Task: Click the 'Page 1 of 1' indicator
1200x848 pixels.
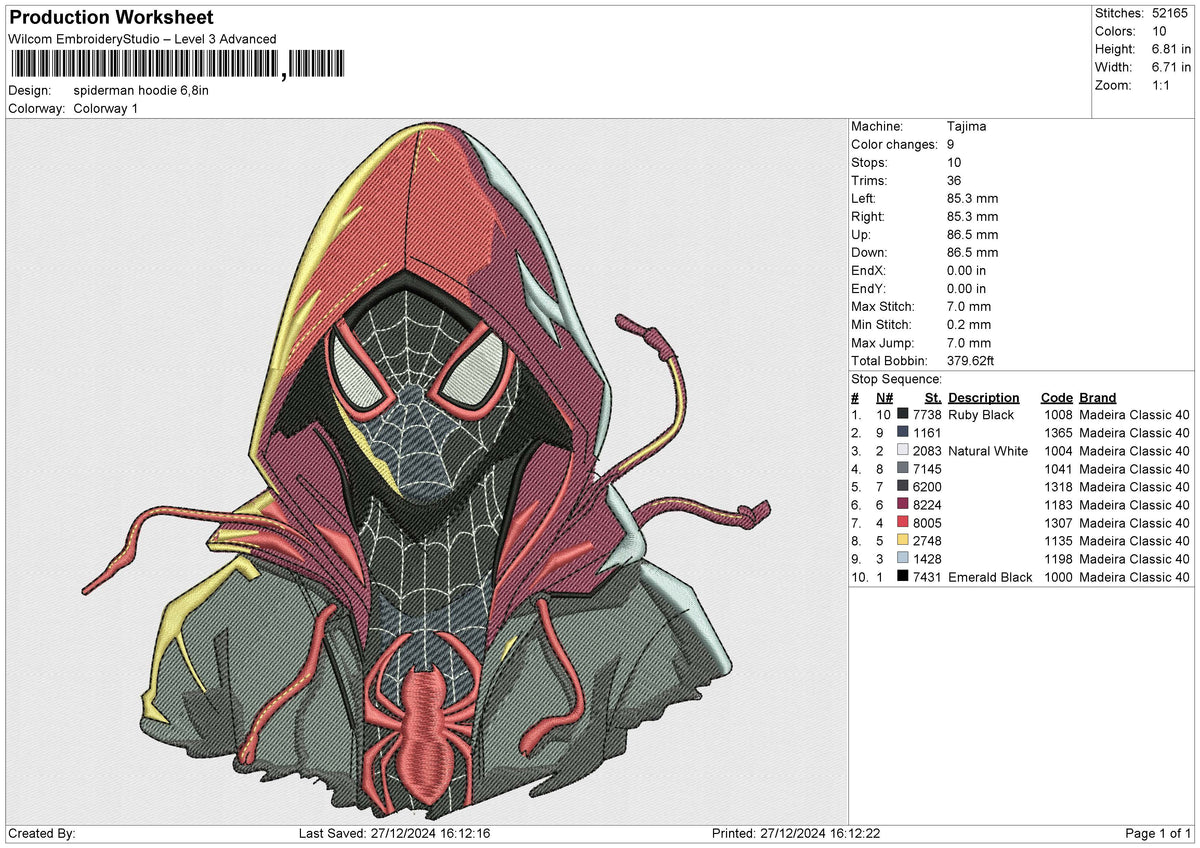Action: point(1158,834)
